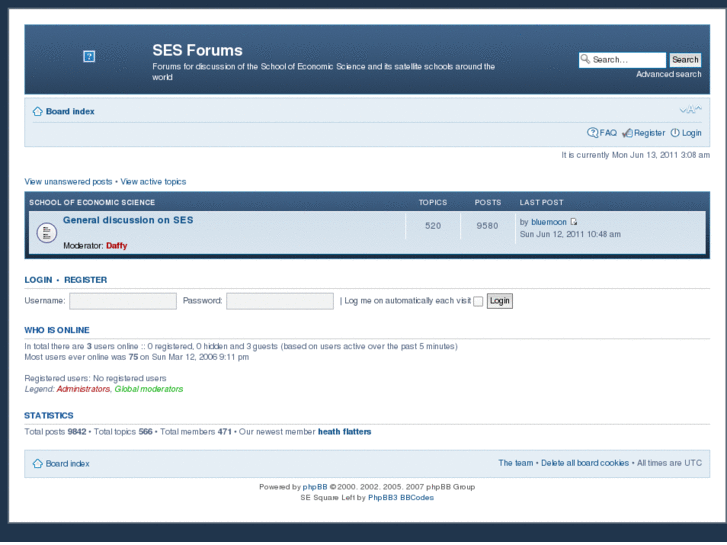
Task: Click the topics count 520
Action: [x=433, y=226]
